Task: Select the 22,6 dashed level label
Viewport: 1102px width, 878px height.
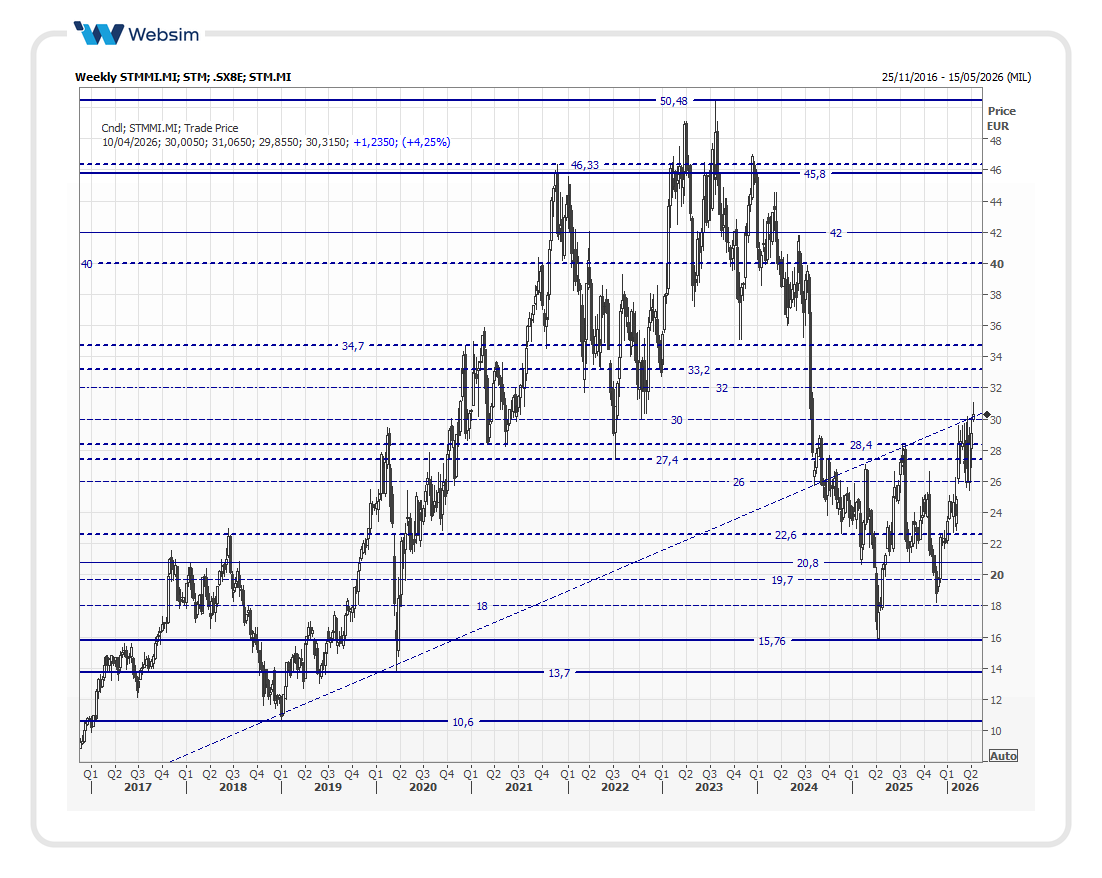Action: click(x=786, y=535)
